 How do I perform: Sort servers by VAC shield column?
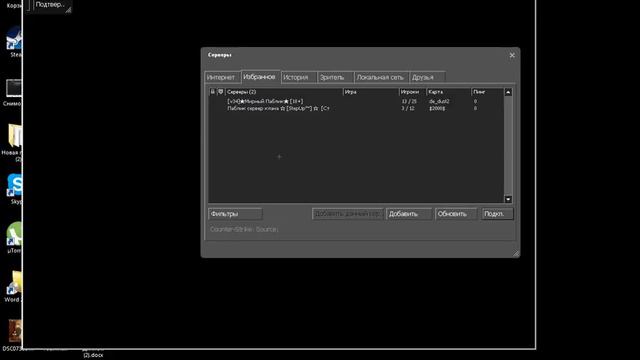[220, 92]
